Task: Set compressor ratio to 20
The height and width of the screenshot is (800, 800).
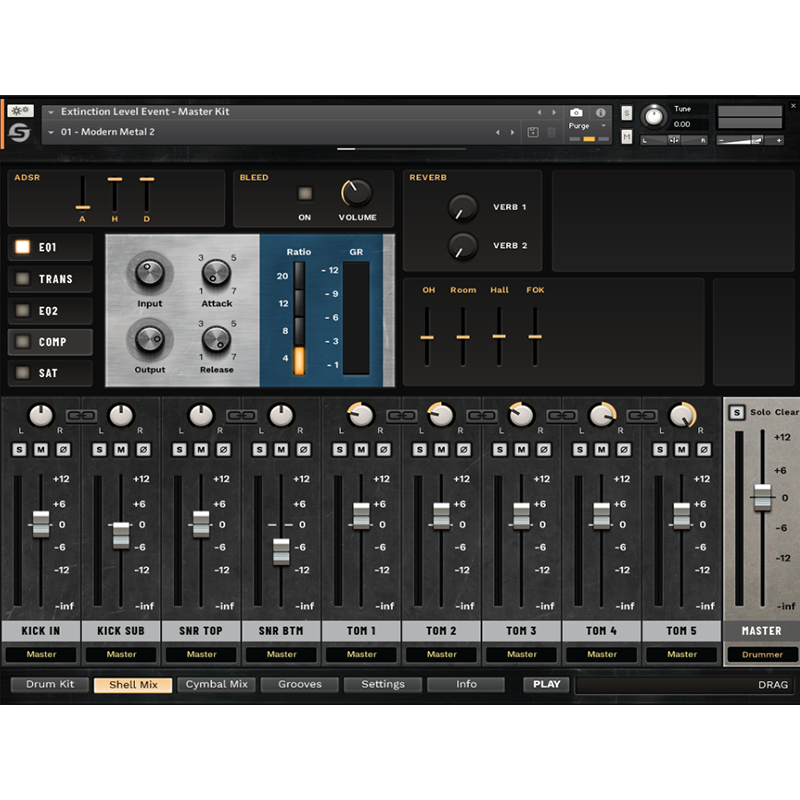Action: tap(299, 276)
